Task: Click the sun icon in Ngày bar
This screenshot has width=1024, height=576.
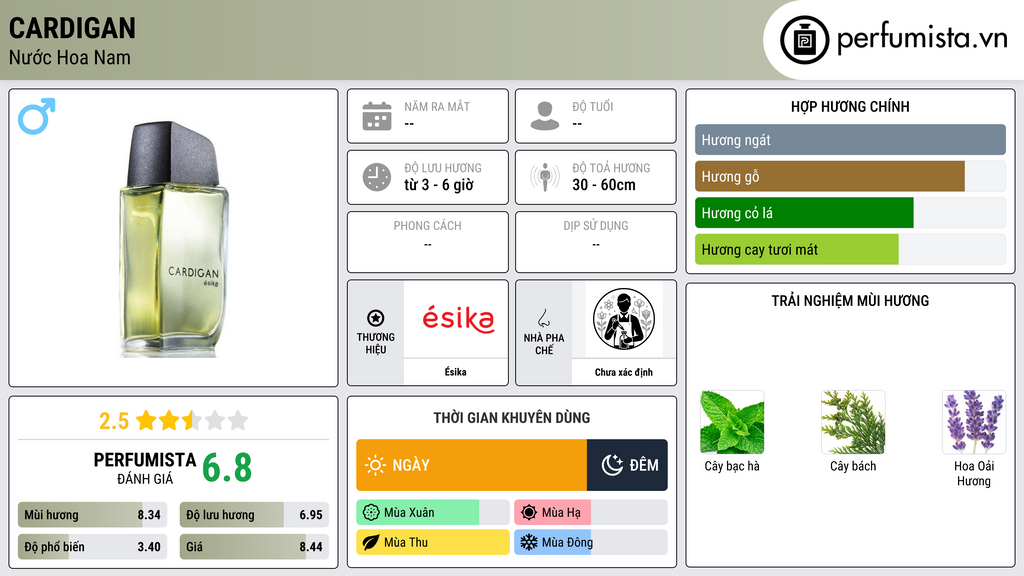Action: pos(376,465)
